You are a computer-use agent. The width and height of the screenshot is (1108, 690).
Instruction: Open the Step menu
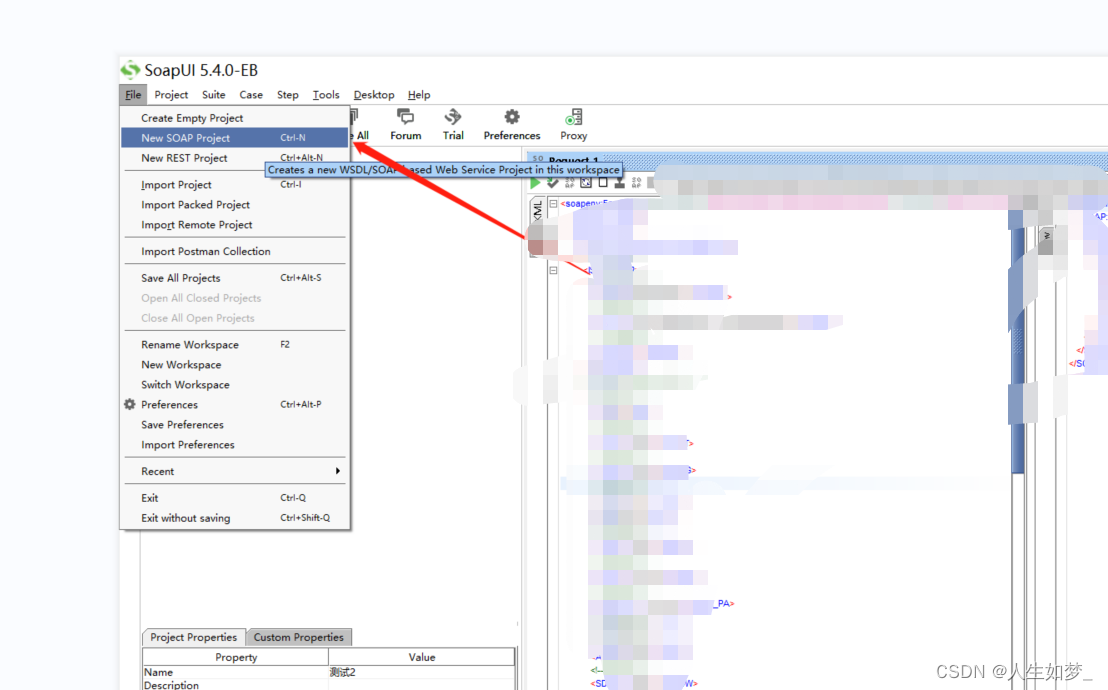pyautogui.click(x=288, y=94)
